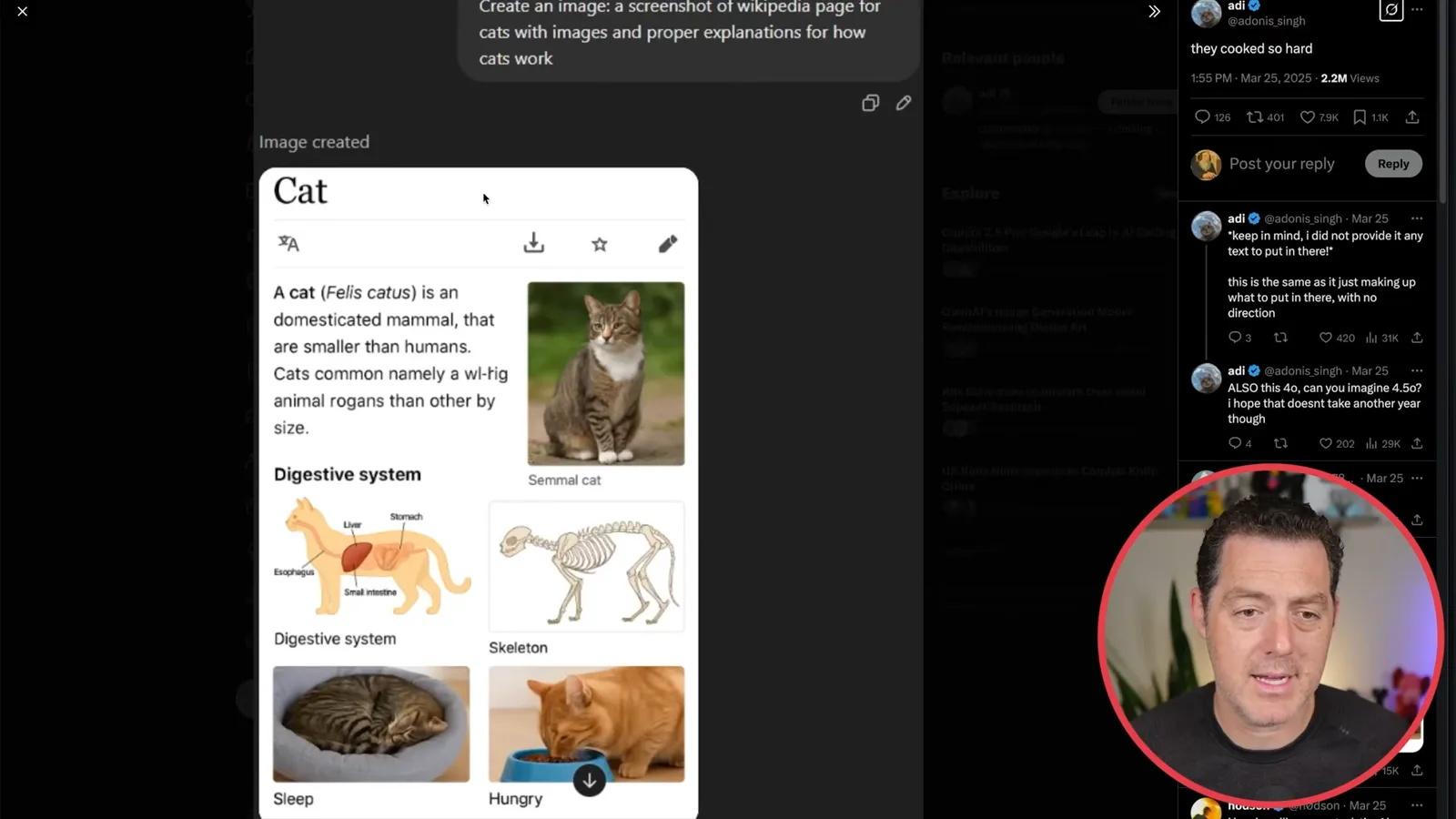Viewport: 1456px width, 819px height.
Task: Share the 'keep in mind' reply
Action: coord(1417,338)
